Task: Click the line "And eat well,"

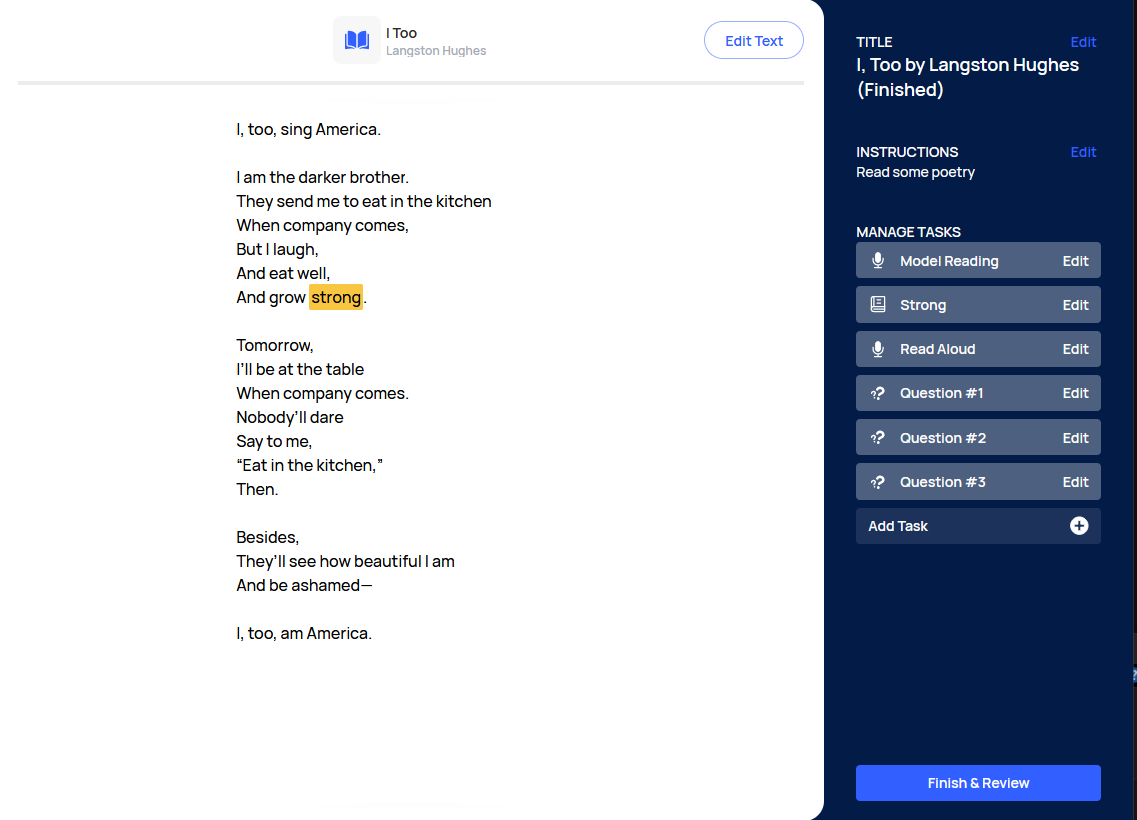Action: click(283, 273)
